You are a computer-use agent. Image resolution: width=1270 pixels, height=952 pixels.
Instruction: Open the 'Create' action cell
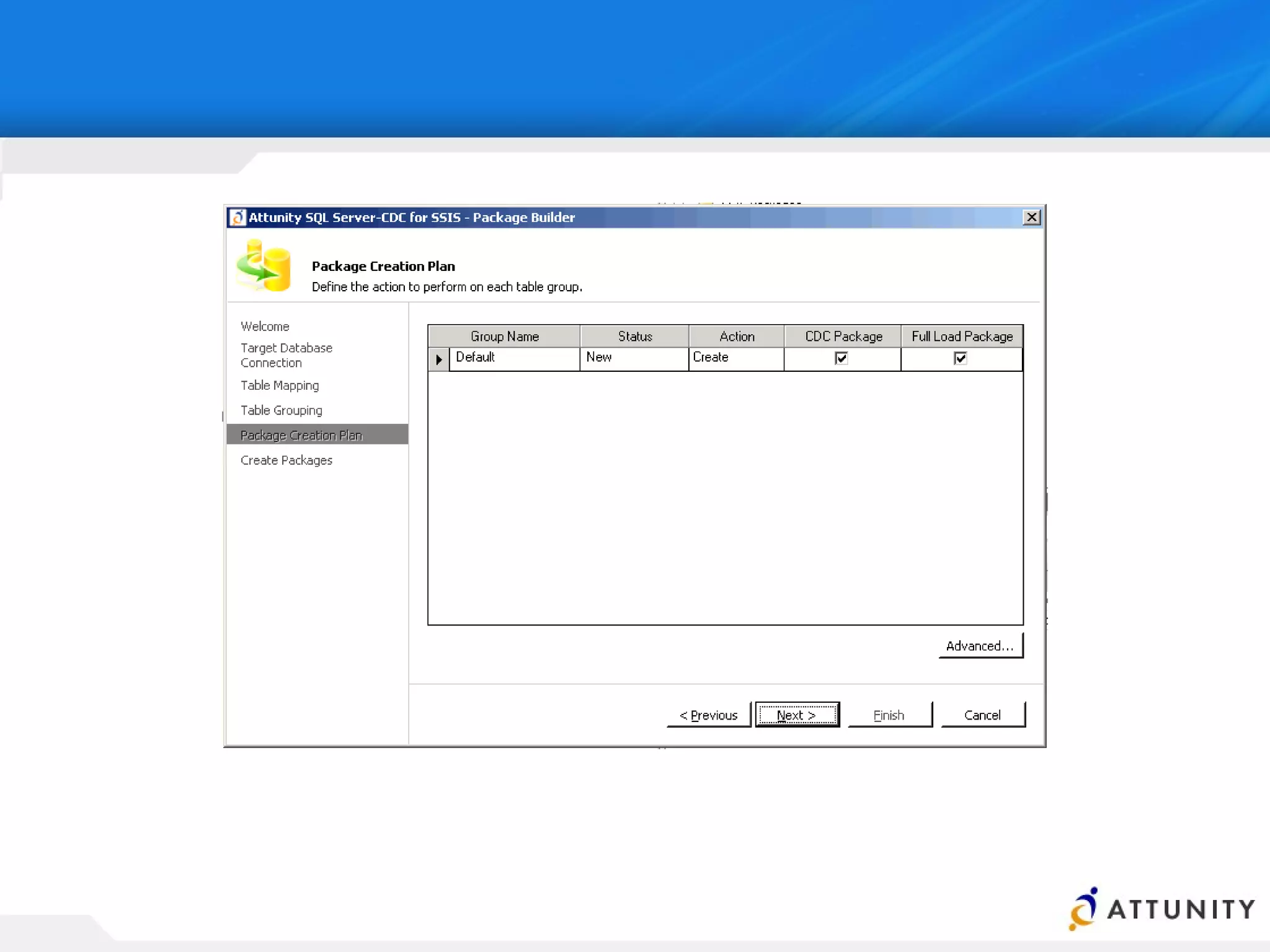click(x=737, y=359)
